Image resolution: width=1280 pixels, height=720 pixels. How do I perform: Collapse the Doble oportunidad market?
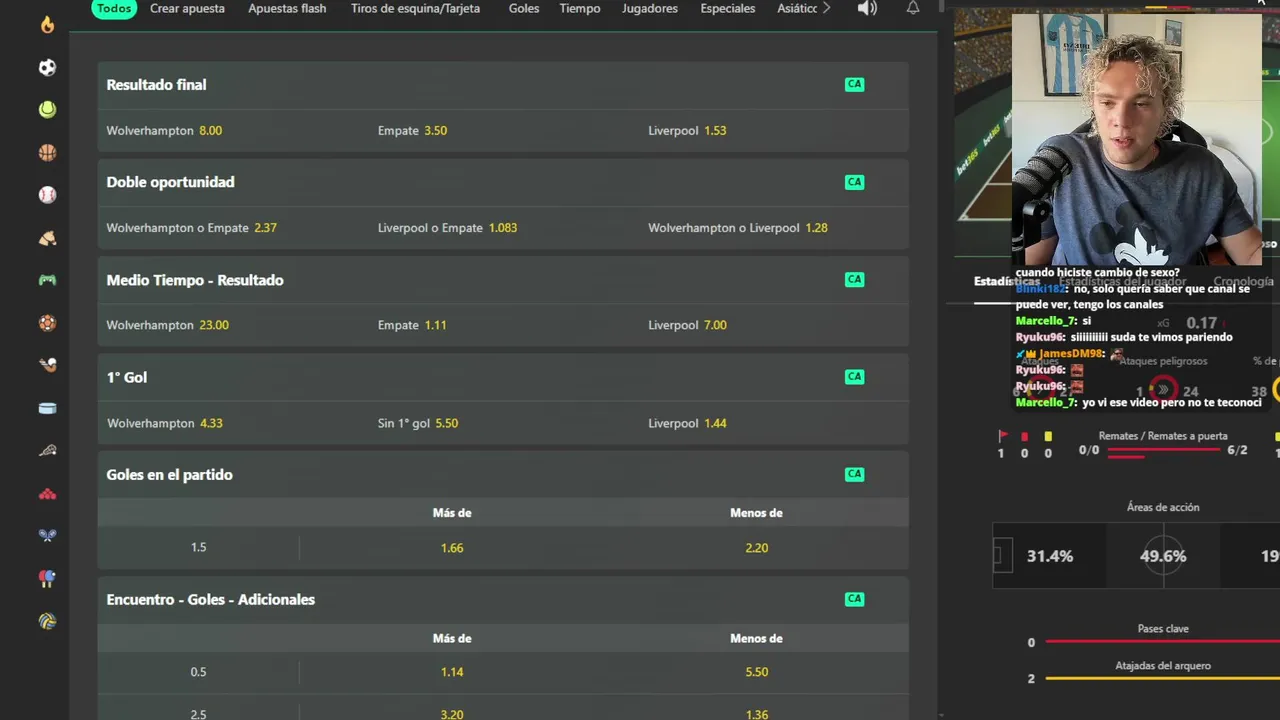point(503,182)
